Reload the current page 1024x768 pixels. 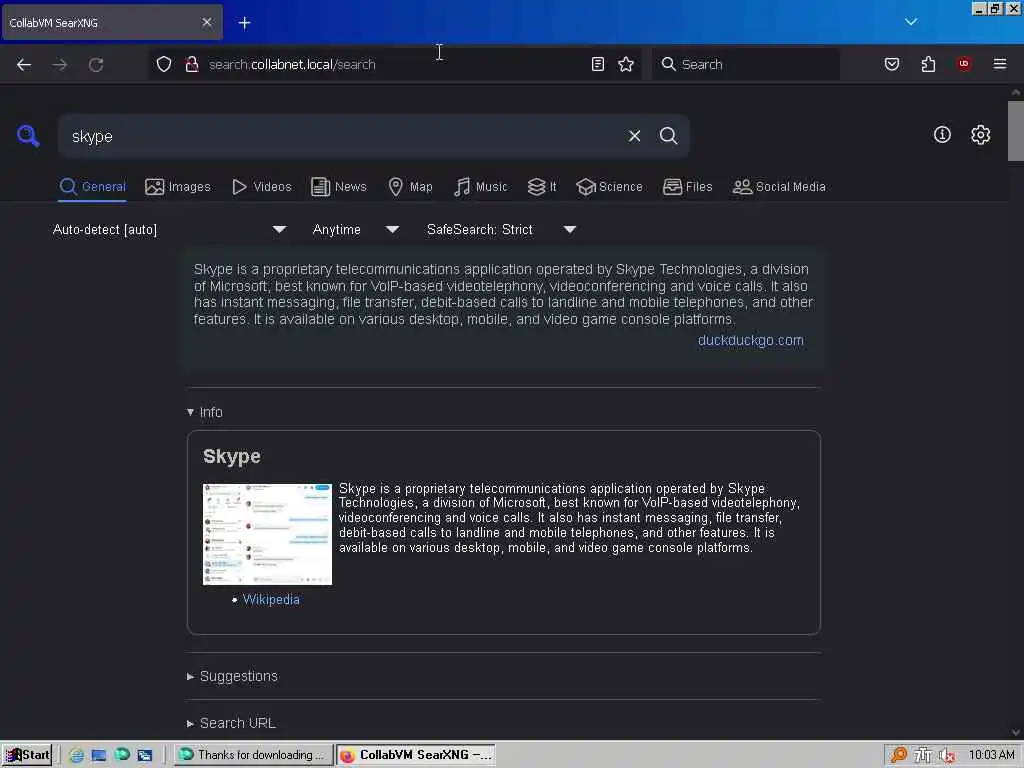click(x=96, y=64)
